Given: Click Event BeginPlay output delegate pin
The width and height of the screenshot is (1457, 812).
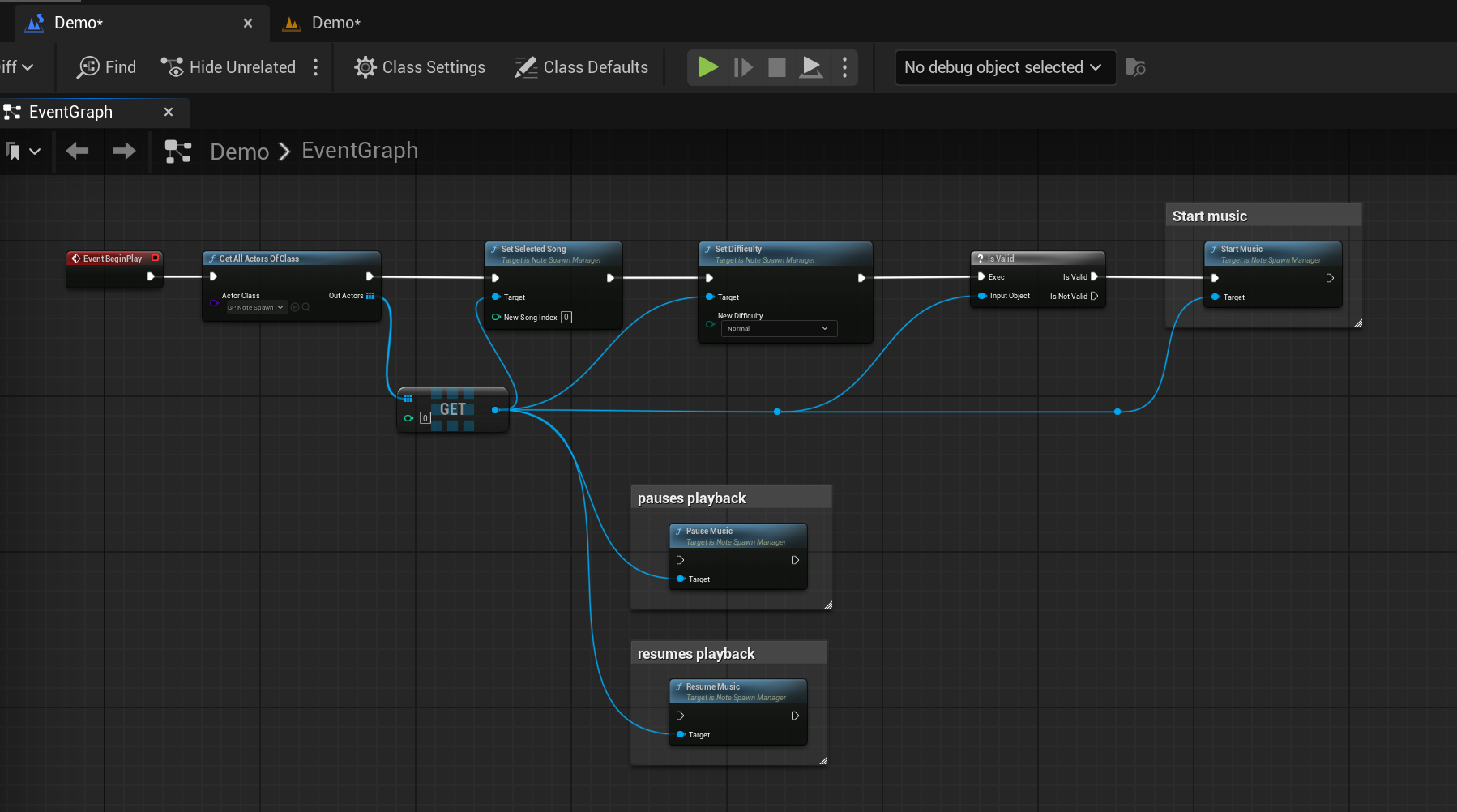Looking at the screenshot, I should click(x=155, y=258).
